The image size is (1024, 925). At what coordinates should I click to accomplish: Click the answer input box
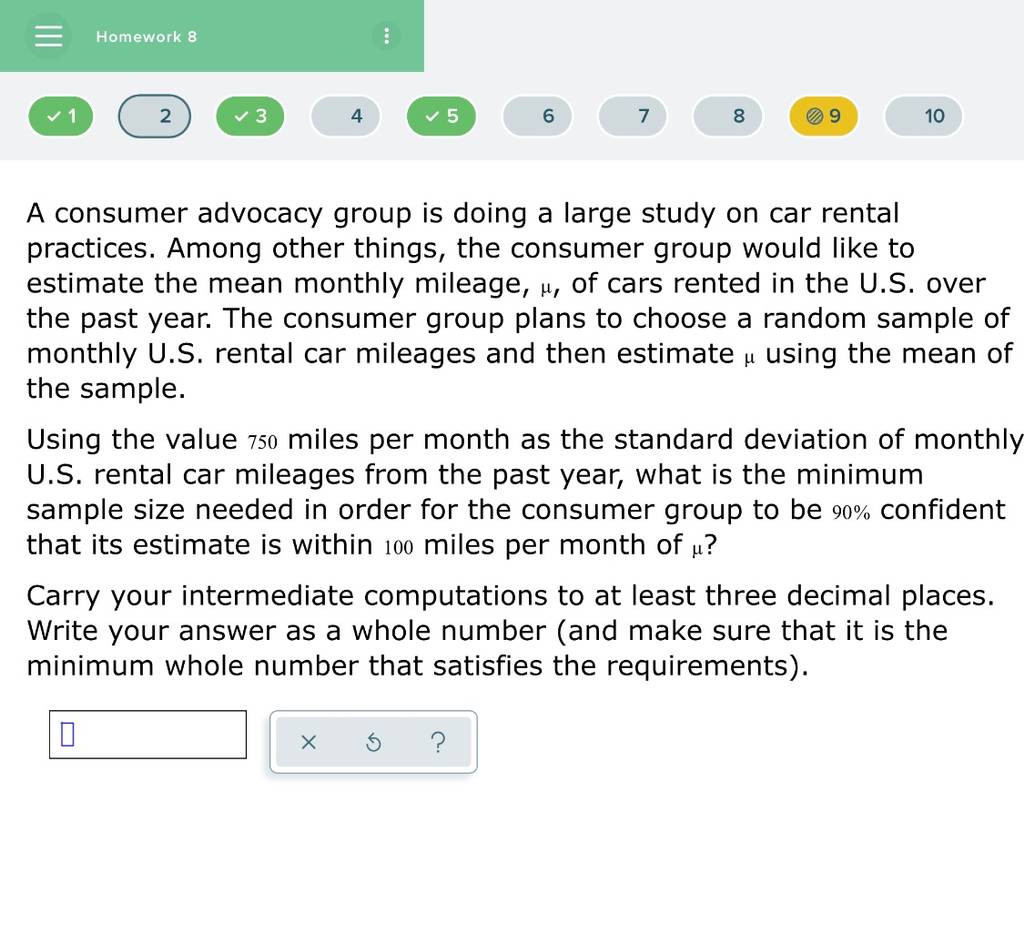click(148, 734)
